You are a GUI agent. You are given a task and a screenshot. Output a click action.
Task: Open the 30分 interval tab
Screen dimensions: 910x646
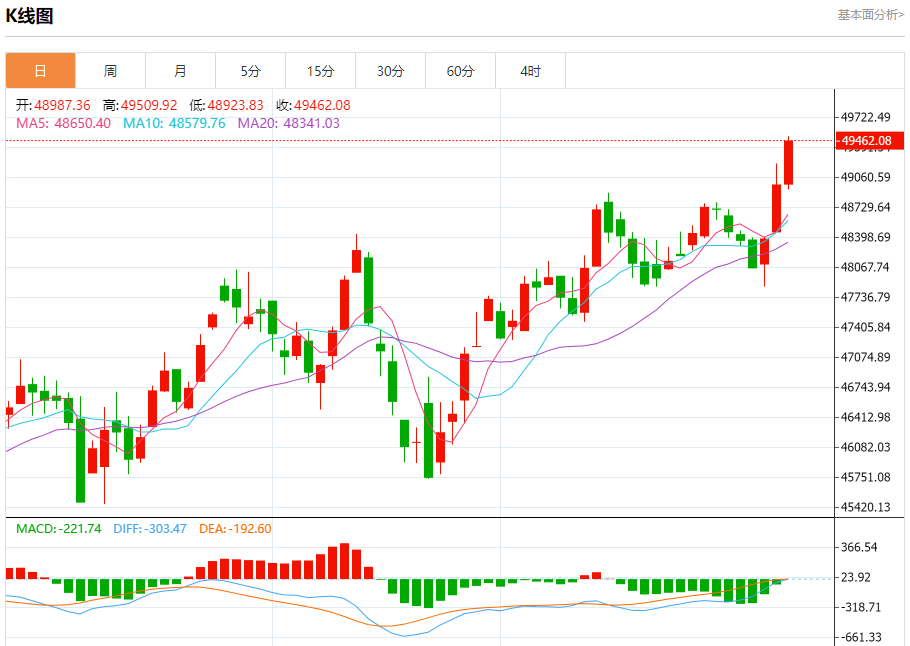point(390,71)
